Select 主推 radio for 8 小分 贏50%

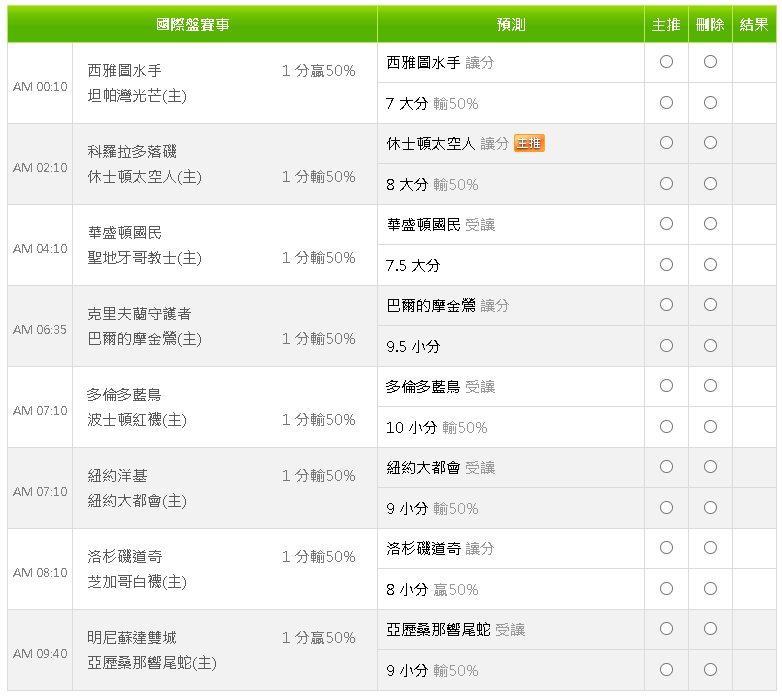(666, 589)
